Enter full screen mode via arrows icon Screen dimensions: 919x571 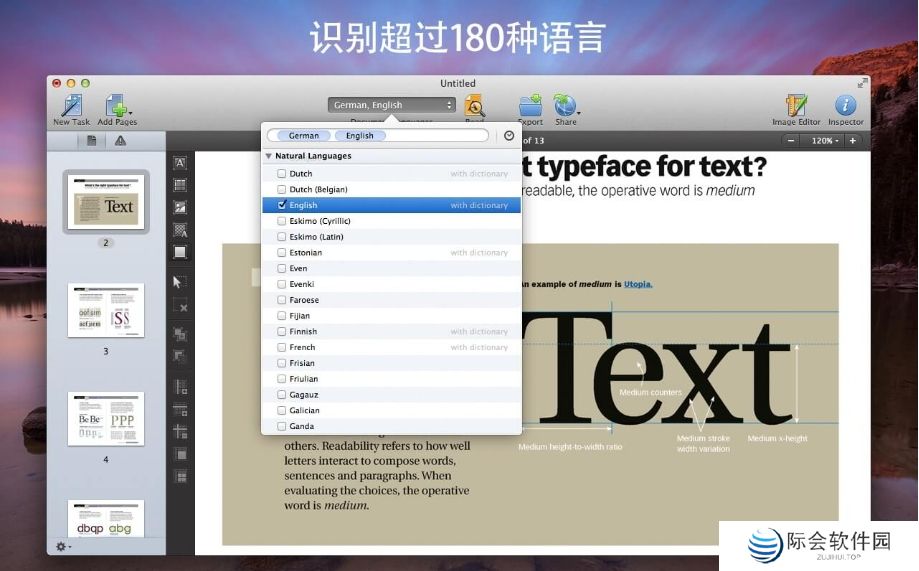(862, 83)
